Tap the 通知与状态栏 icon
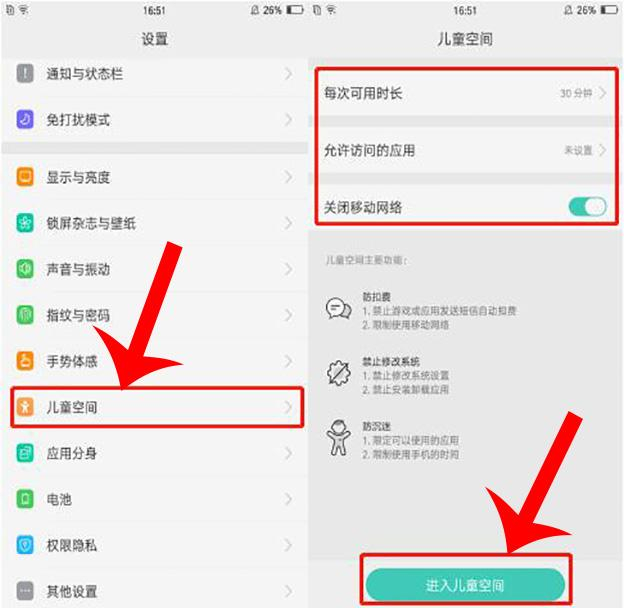The image size is (624, 608). [x=25, y=74]
